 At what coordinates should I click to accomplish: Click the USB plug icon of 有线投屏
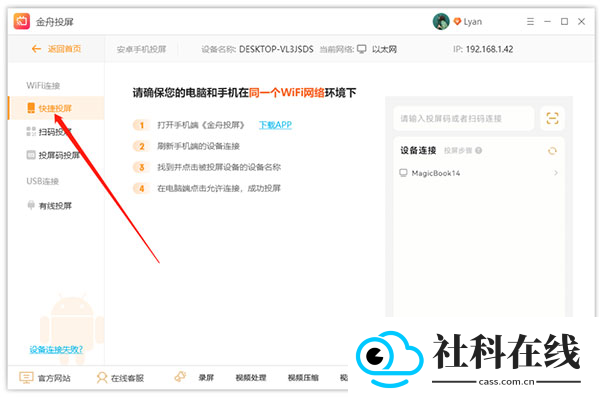coord(31,205)
